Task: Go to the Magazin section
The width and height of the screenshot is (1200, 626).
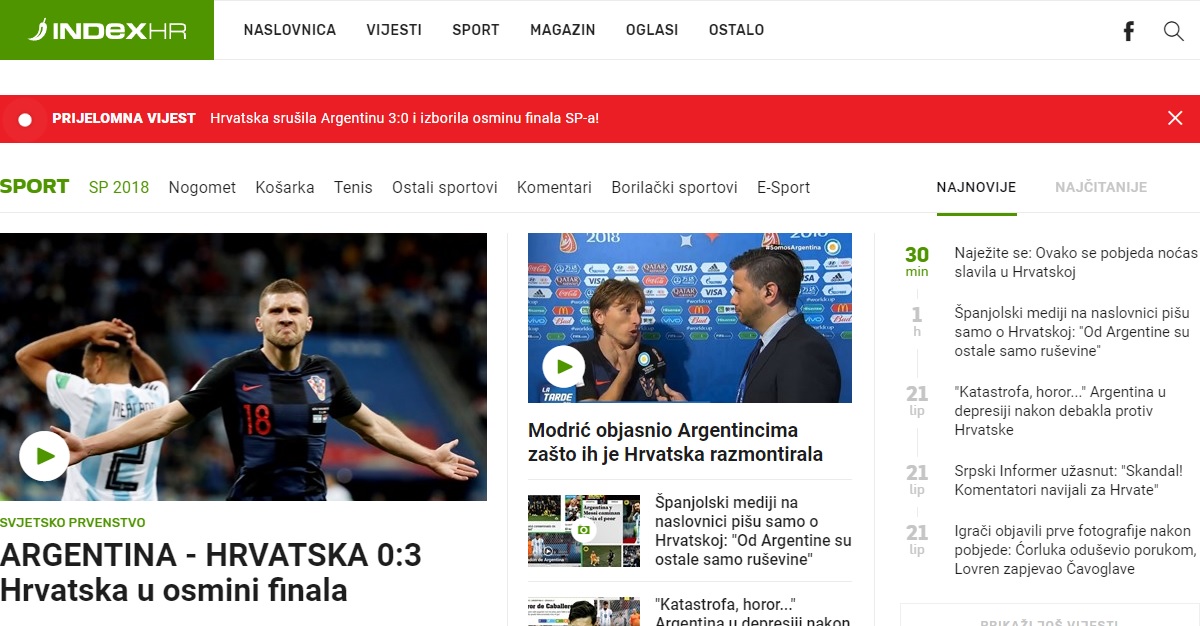Action: (562, 30)
